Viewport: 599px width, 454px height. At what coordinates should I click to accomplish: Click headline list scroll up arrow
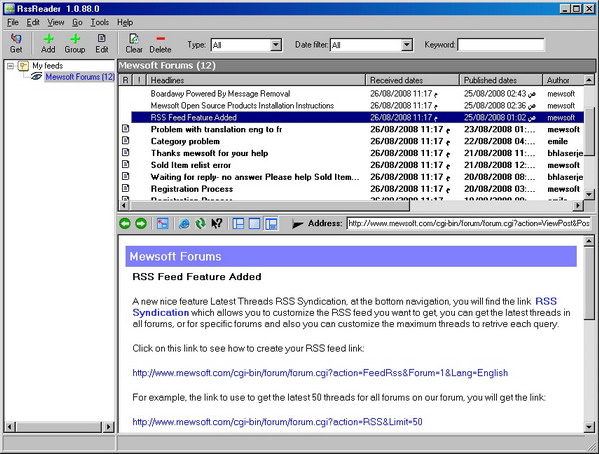[x=589, y=80]
